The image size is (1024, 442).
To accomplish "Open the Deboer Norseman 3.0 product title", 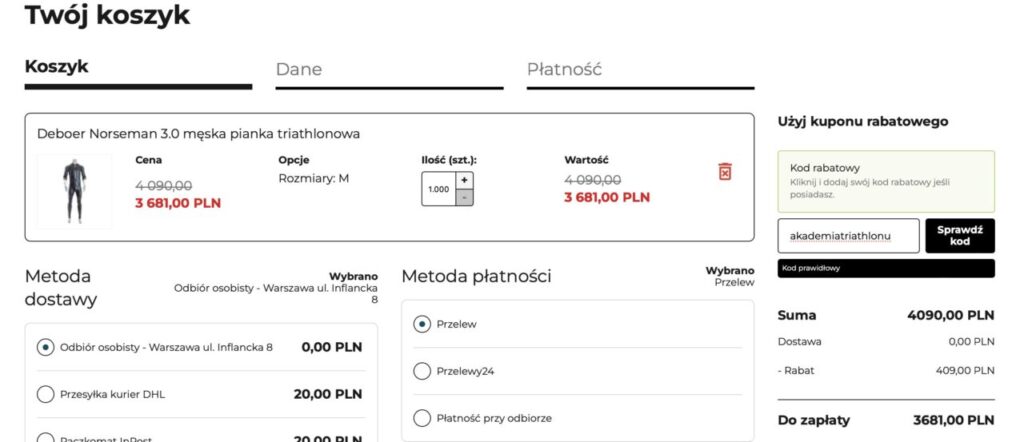I will [198, 133].
